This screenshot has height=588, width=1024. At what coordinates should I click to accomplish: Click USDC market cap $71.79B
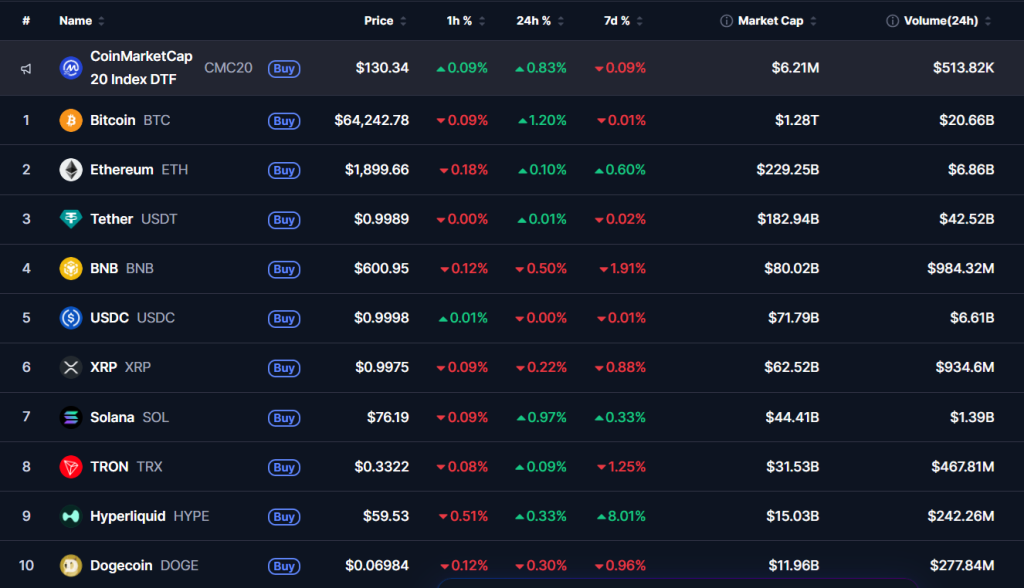click(793, 318)
